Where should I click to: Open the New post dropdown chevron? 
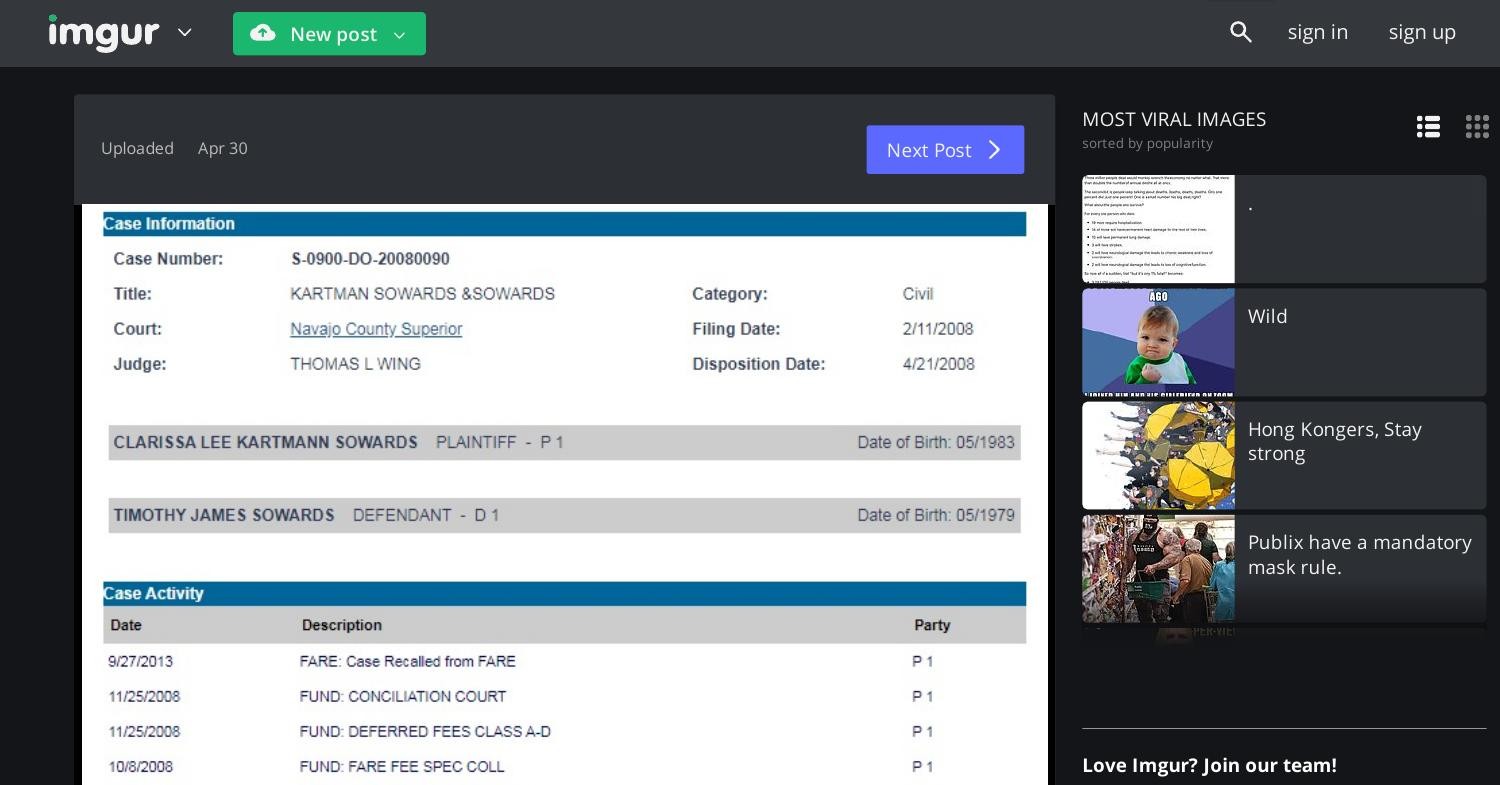(400, 35)
